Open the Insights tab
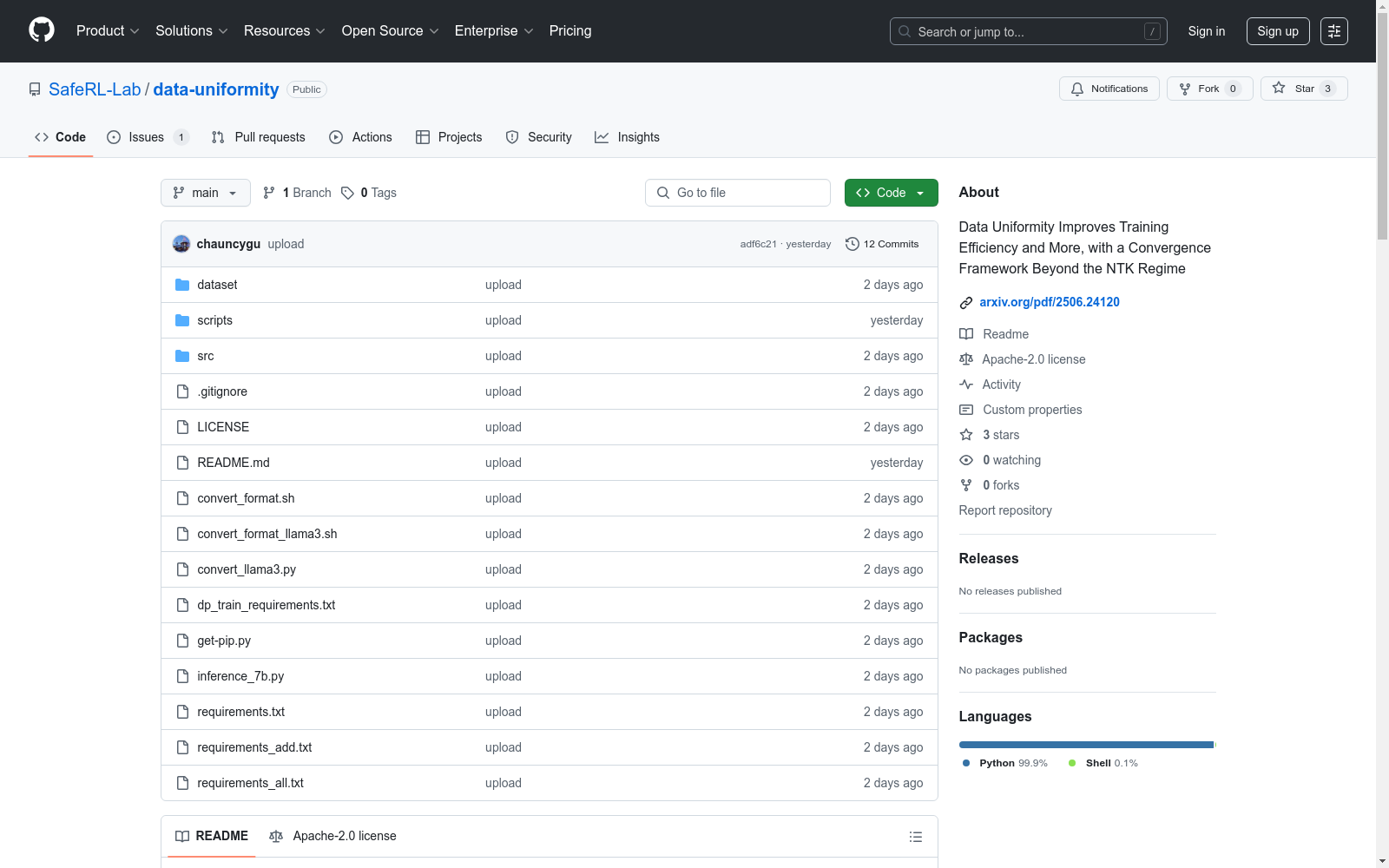1389x868 pixels. [x=627, y=137]
